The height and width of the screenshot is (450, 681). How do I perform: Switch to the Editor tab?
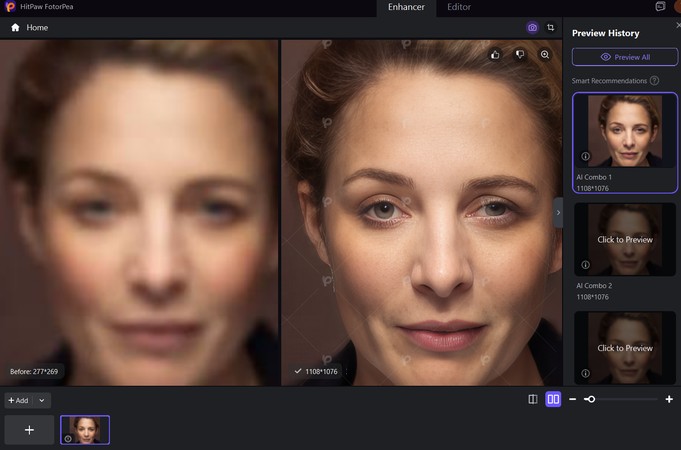[x=459, y=7]
